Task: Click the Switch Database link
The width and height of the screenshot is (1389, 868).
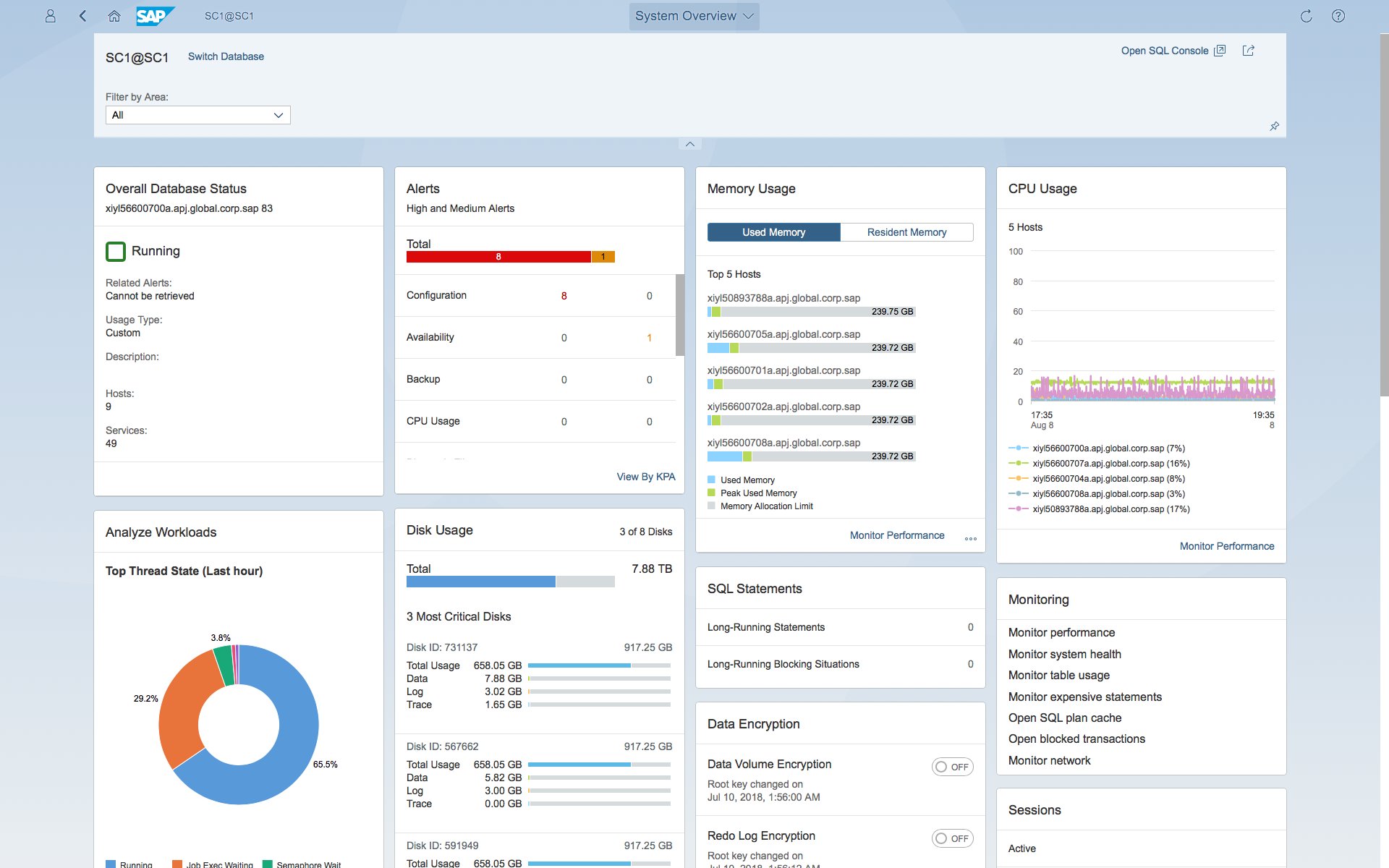Action: click(x=226, y=56)
